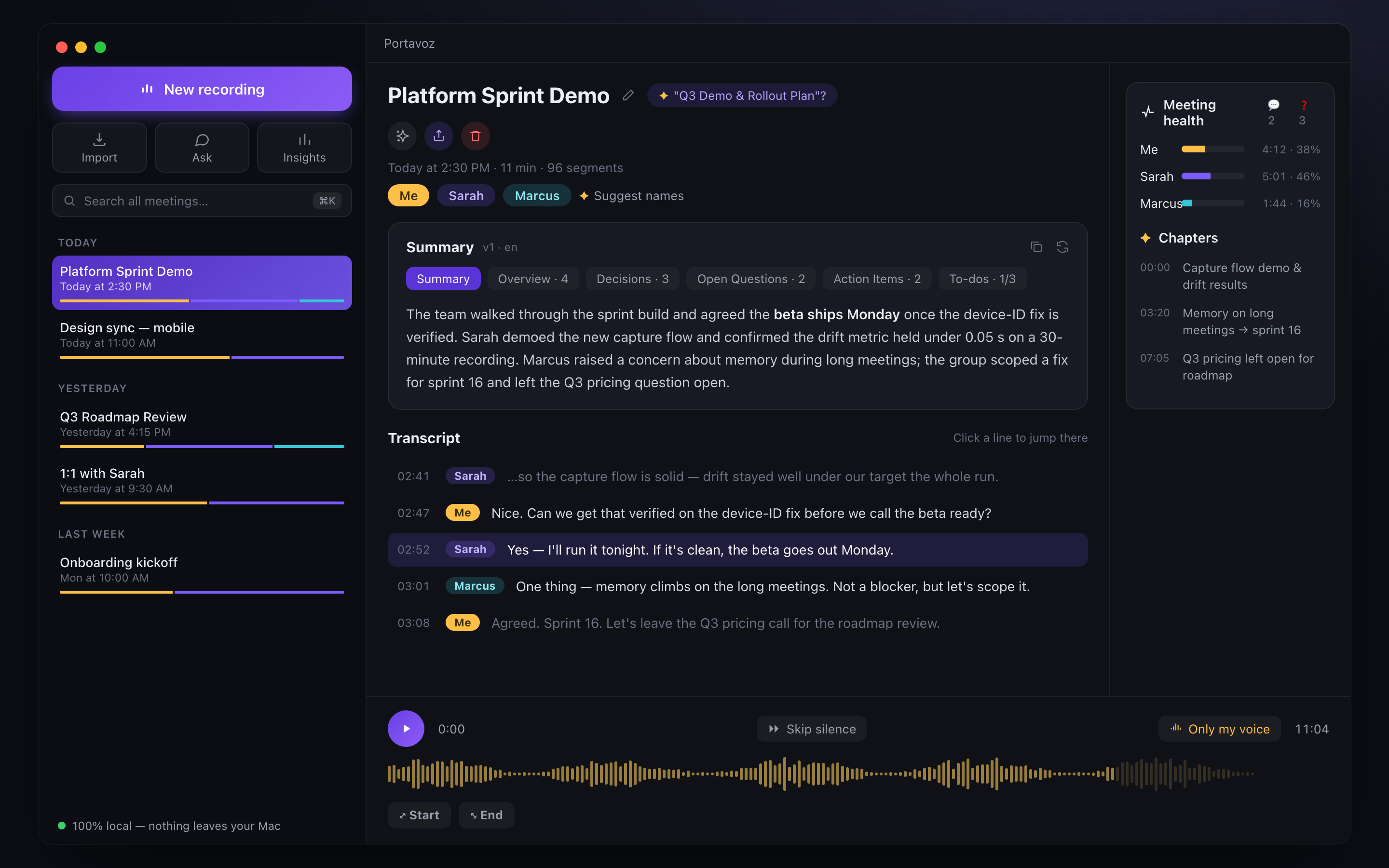Click the 11:04 total duration text
1389x868 pixels.
pos(1311,729)
